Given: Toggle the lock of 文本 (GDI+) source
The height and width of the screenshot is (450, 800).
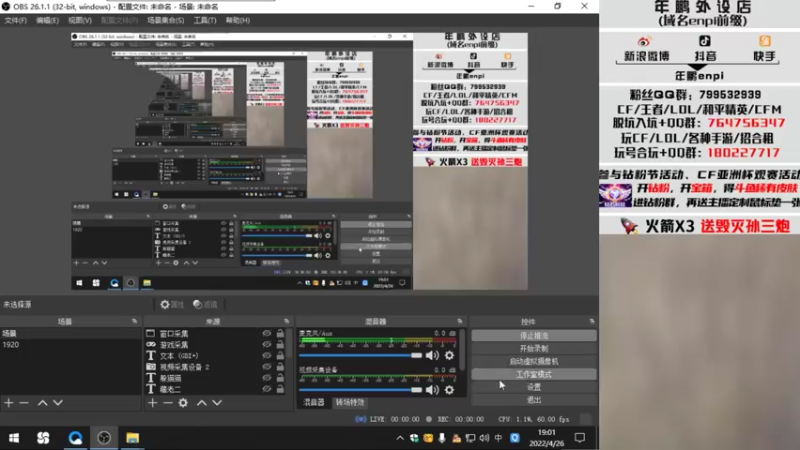Looking at the screenshot, I should coord(280,356).
